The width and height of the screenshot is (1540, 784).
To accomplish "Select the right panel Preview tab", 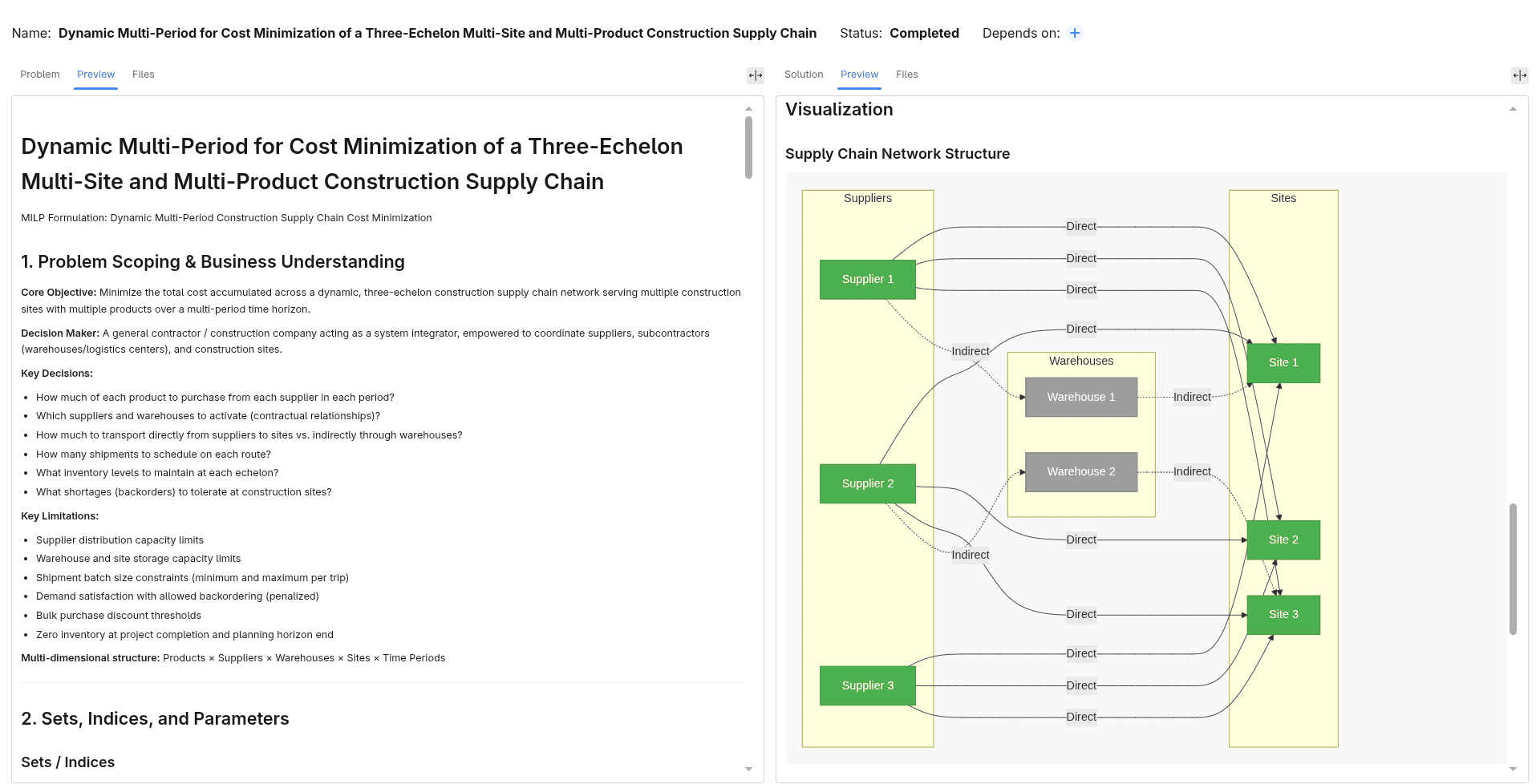I will [x=860, y=75].
